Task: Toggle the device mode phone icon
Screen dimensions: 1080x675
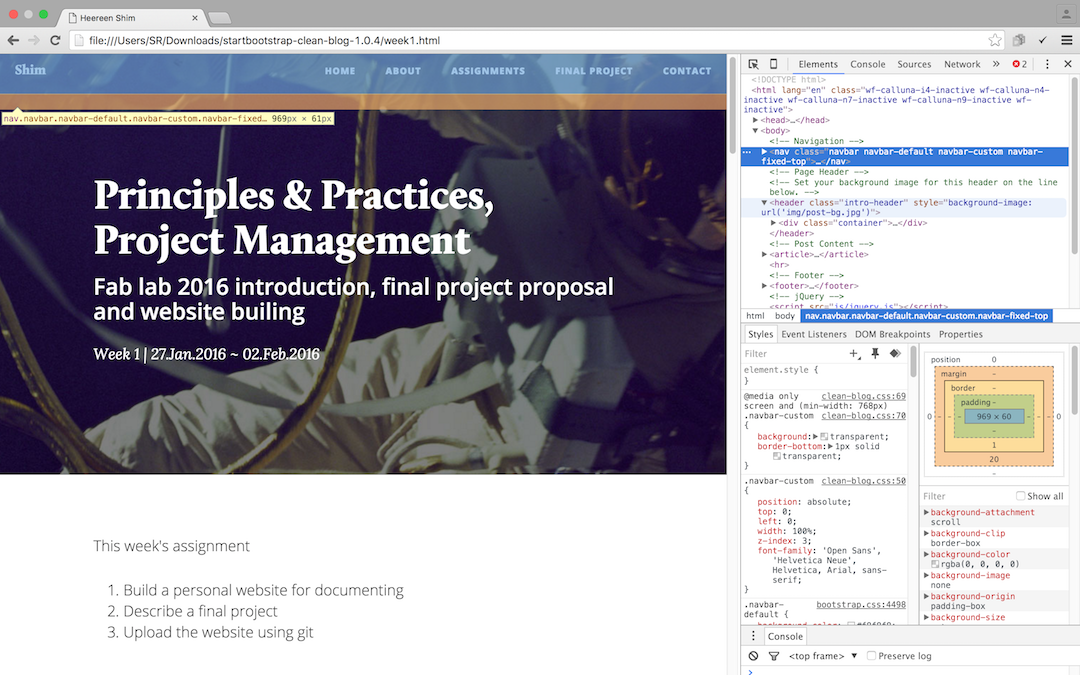Action: coord(773,64)
